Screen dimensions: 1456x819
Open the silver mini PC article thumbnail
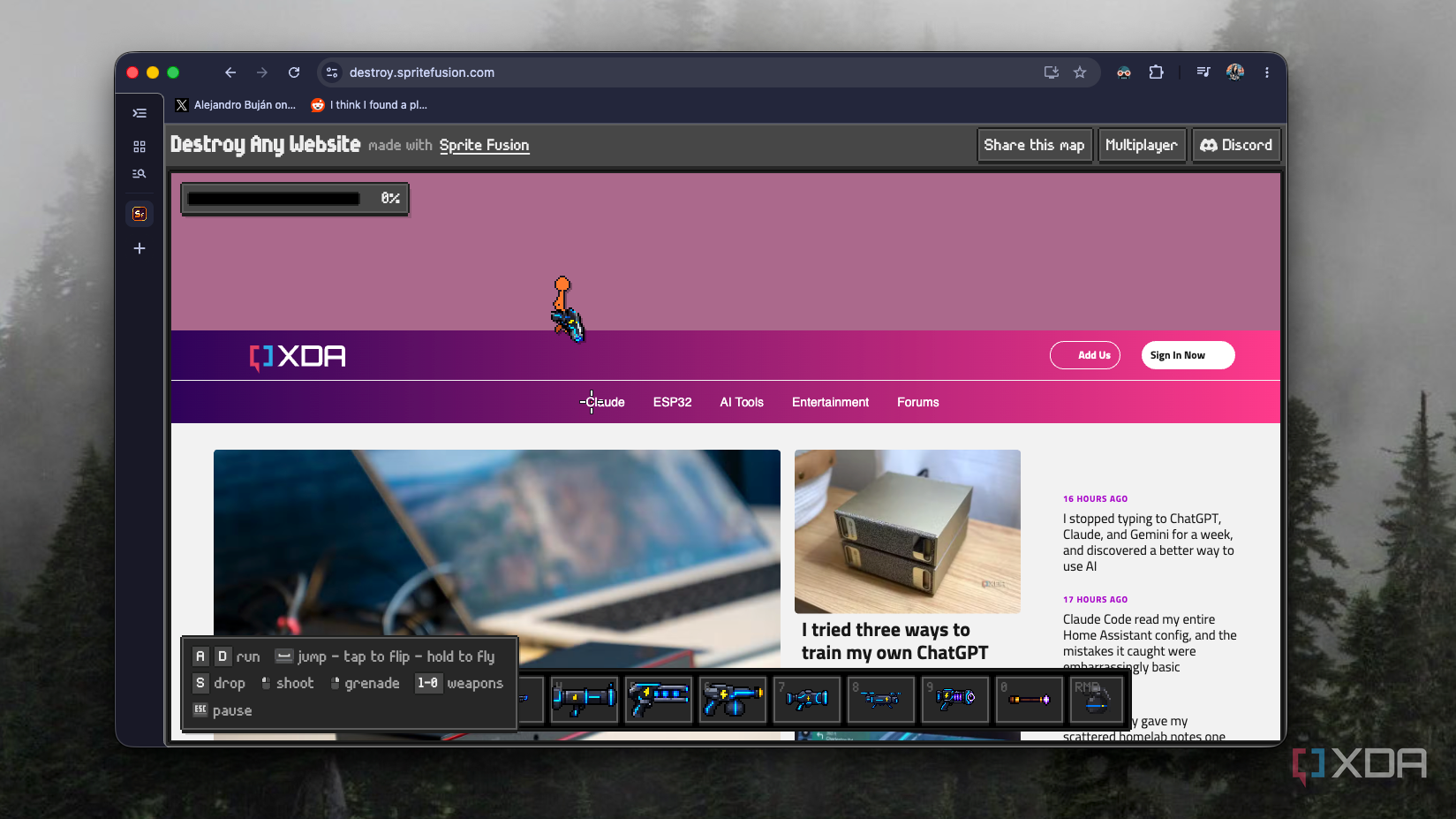[908, 531]
